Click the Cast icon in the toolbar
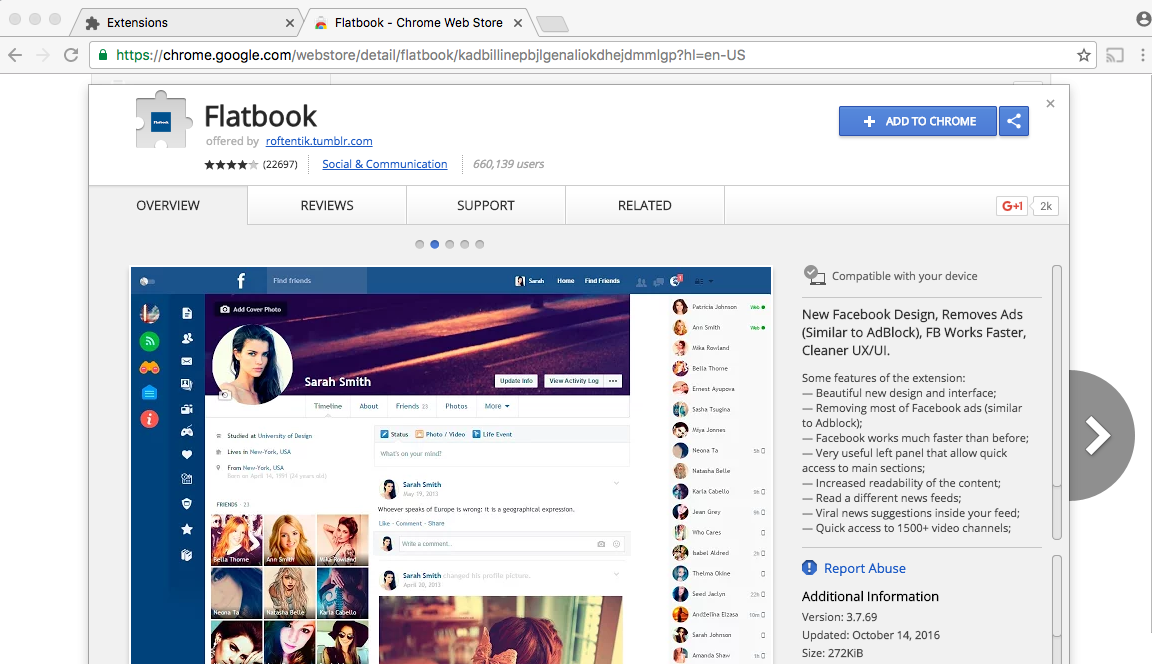1152x664 pixels. (x=1115, y=55)
